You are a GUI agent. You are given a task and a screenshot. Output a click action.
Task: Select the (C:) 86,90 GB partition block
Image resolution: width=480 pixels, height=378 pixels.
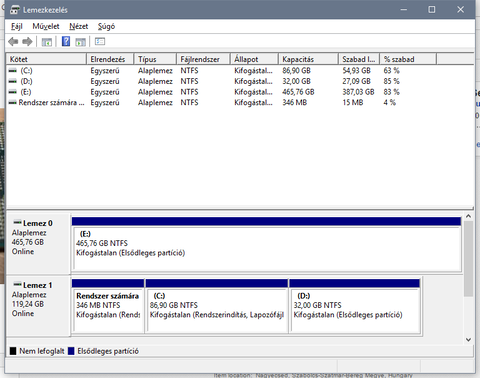coord(217,306)
